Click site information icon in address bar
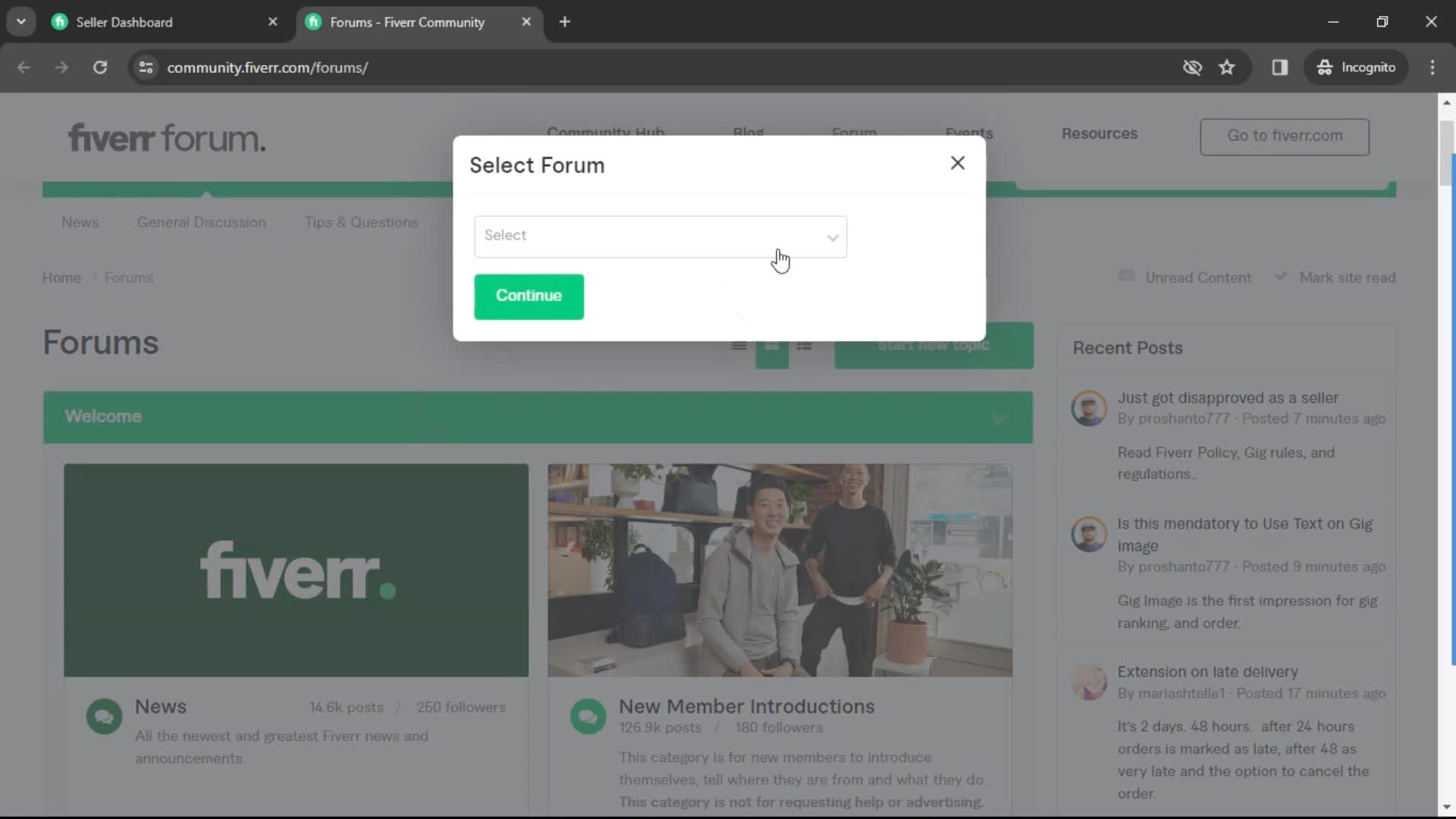The image size is (1456, 819). pos(146,67)
